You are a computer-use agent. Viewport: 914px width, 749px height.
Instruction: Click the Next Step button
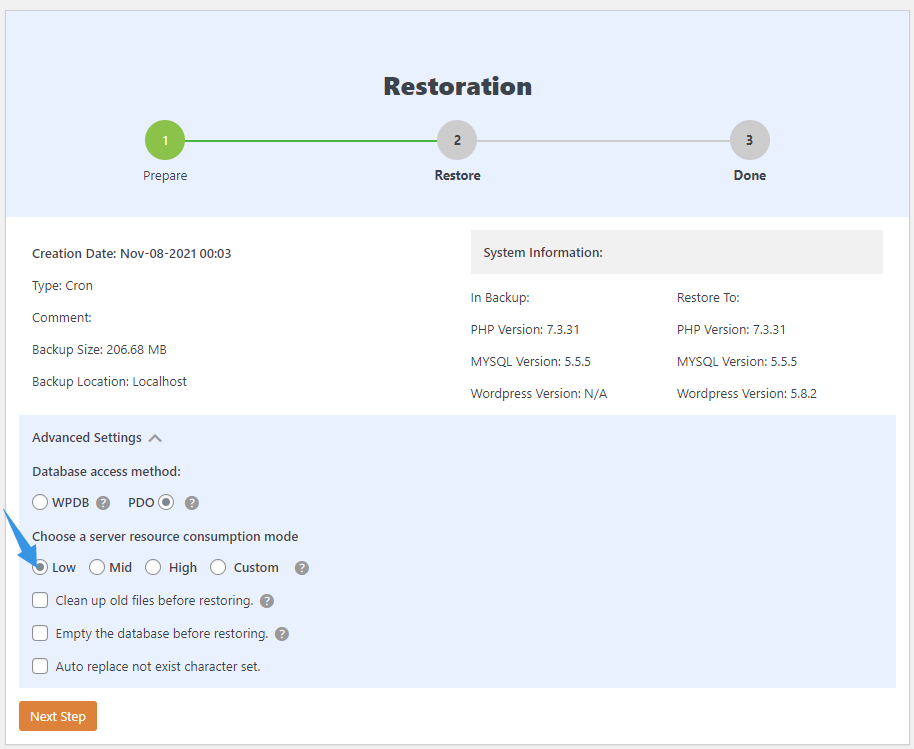point(58,716)
